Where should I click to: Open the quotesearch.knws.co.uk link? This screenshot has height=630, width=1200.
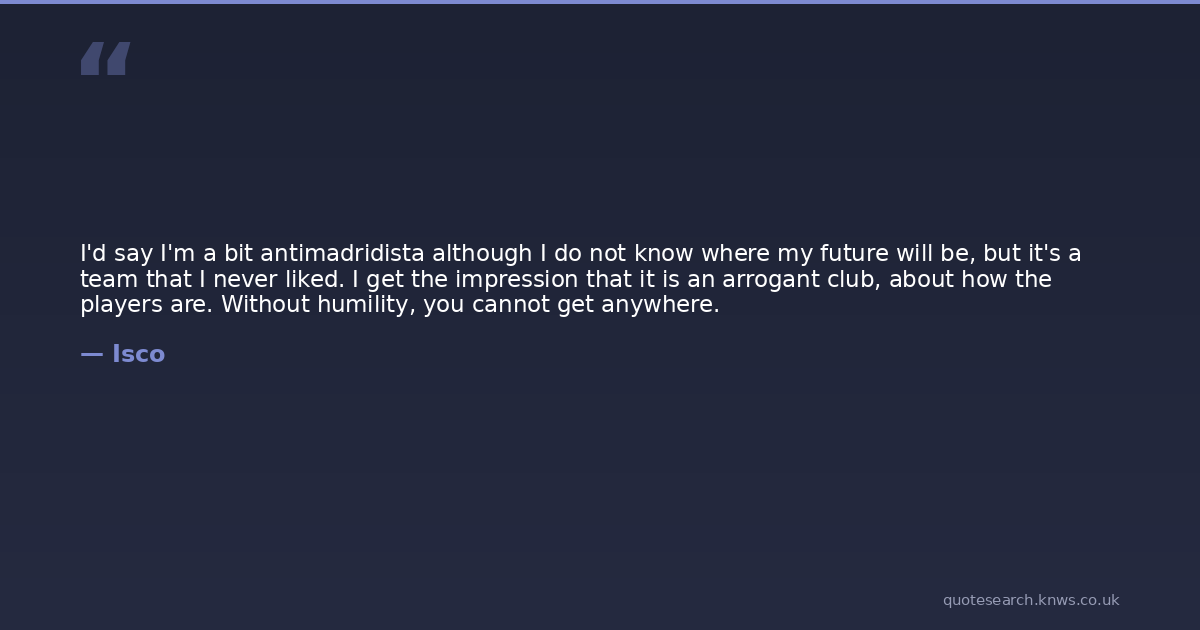point(1030,600)
